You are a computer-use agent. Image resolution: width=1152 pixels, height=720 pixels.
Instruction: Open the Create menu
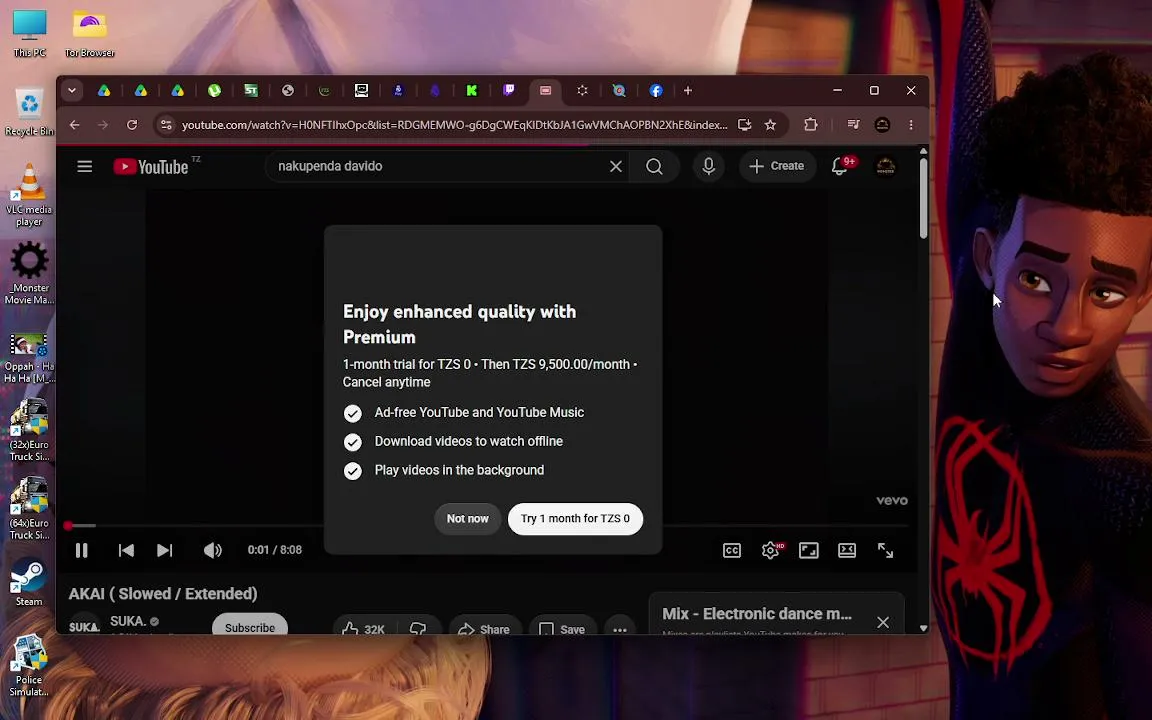click(777, 166)
